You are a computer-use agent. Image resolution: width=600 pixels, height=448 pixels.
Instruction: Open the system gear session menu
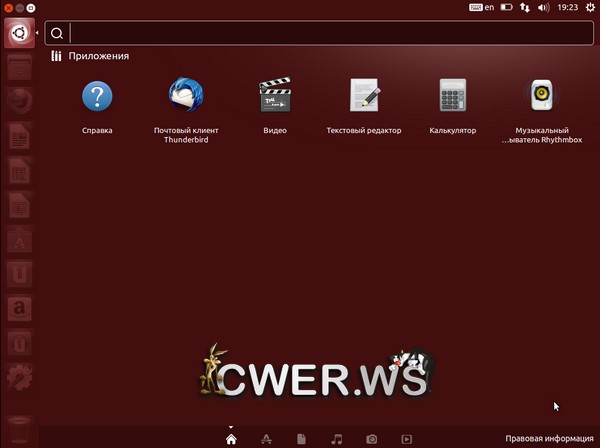coord(590,7)
